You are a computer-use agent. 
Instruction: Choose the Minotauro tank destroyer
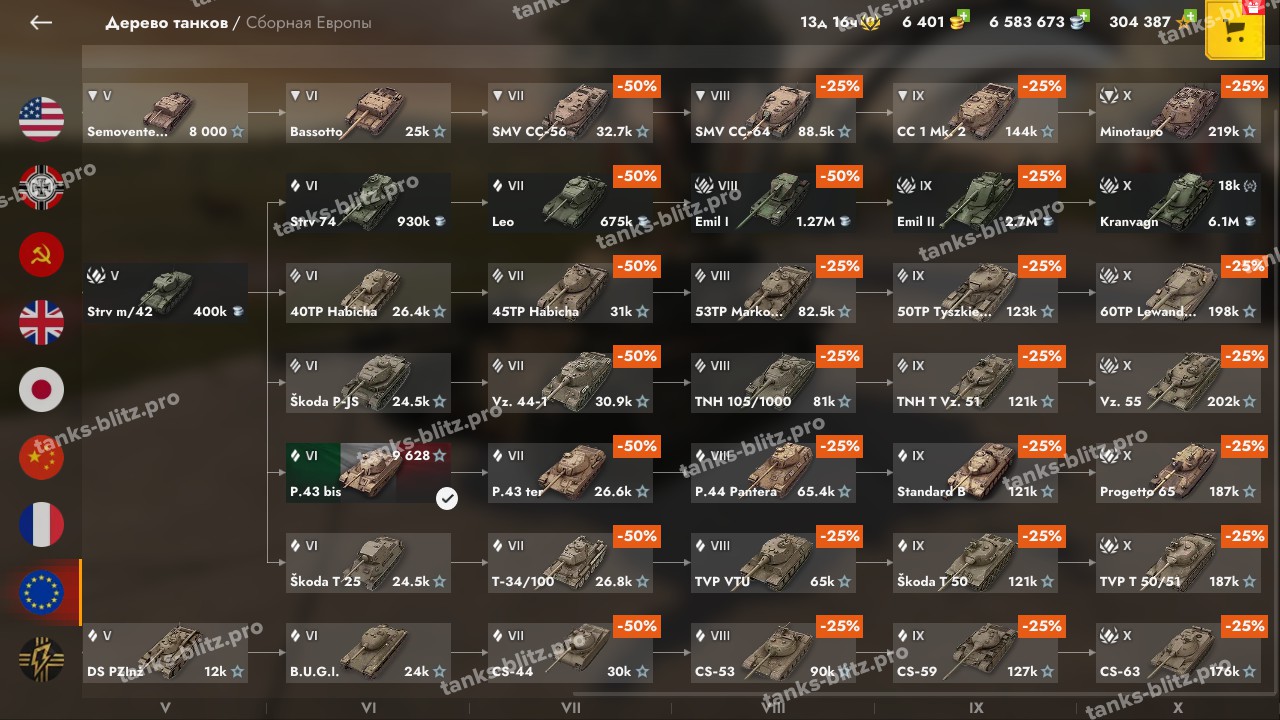tap(1177, 113)
